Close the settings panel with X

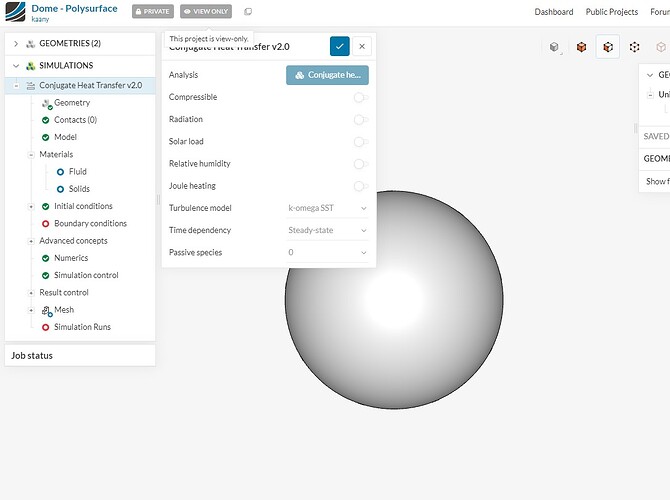pyautogui.click(x=362, y=46)
